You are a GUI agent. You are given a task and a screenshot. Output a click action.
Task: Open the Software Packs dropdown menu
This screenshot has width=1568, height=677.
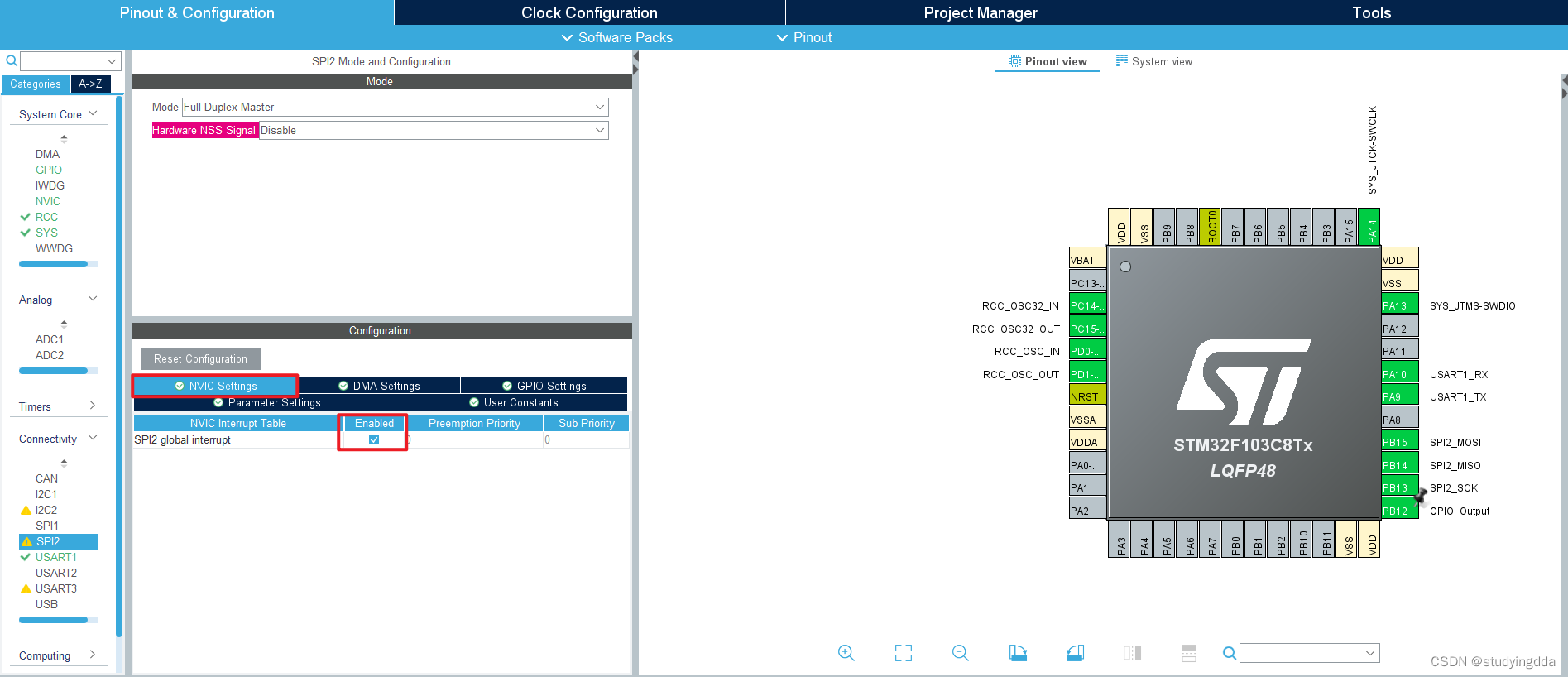617,37
